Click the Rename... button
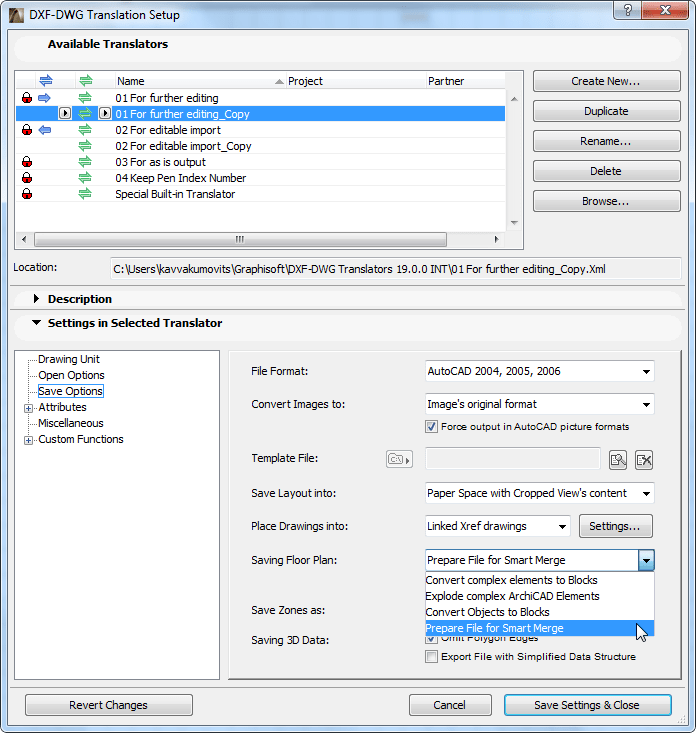Screen dimensions: 696x733 coord(606,141)
